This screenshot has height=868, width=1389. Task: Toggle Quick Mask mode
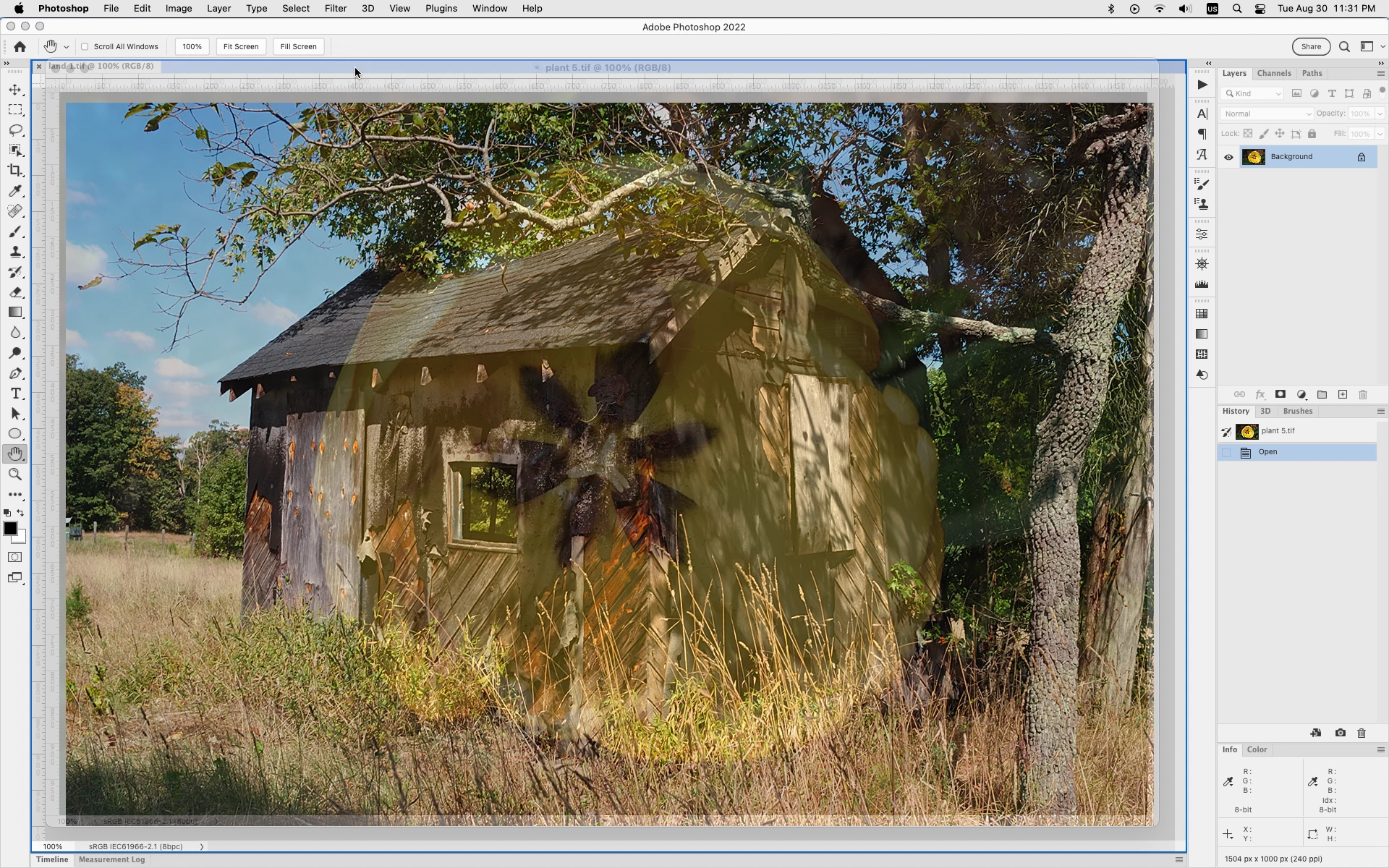click(x=15, y=557)
